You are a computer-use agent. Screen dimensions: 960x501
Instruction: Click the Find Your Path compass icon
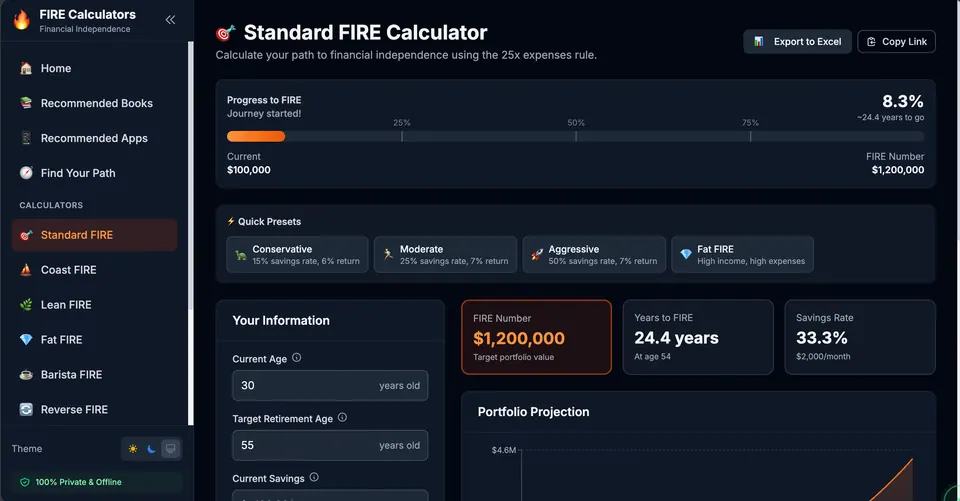click(26, 173)
